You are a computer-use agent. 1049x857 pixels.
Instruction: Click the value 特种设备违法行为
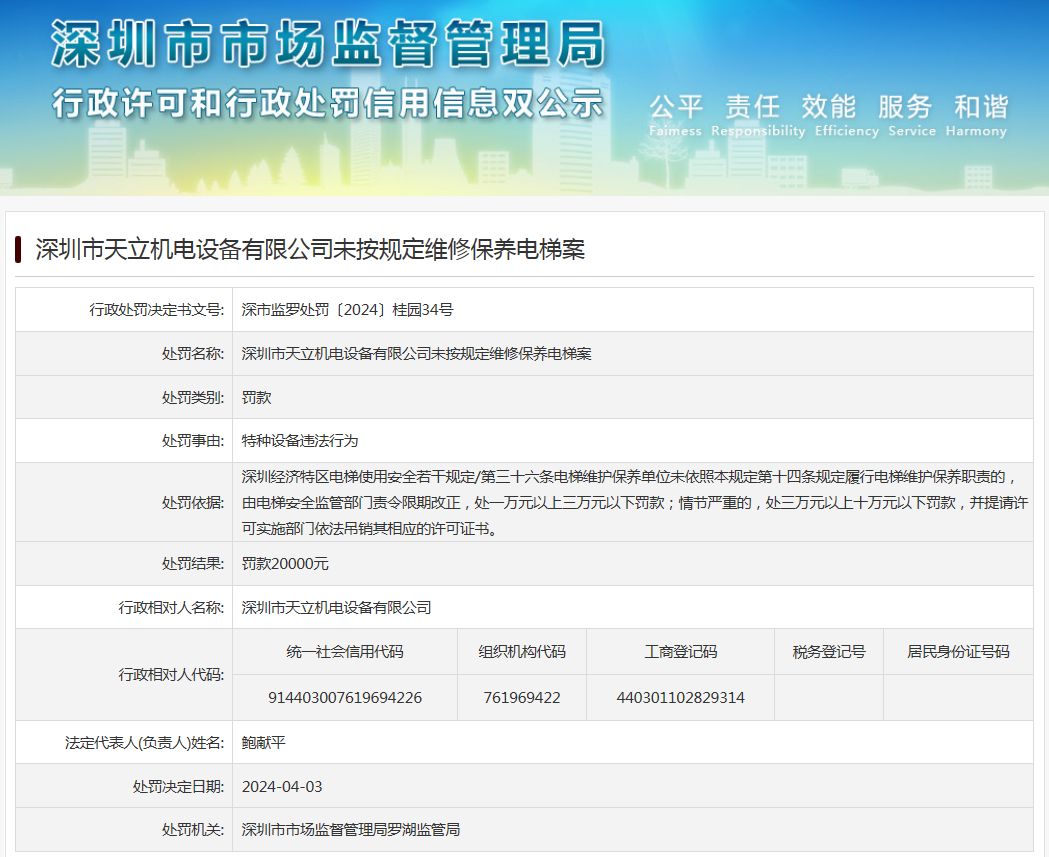(300, 441)
